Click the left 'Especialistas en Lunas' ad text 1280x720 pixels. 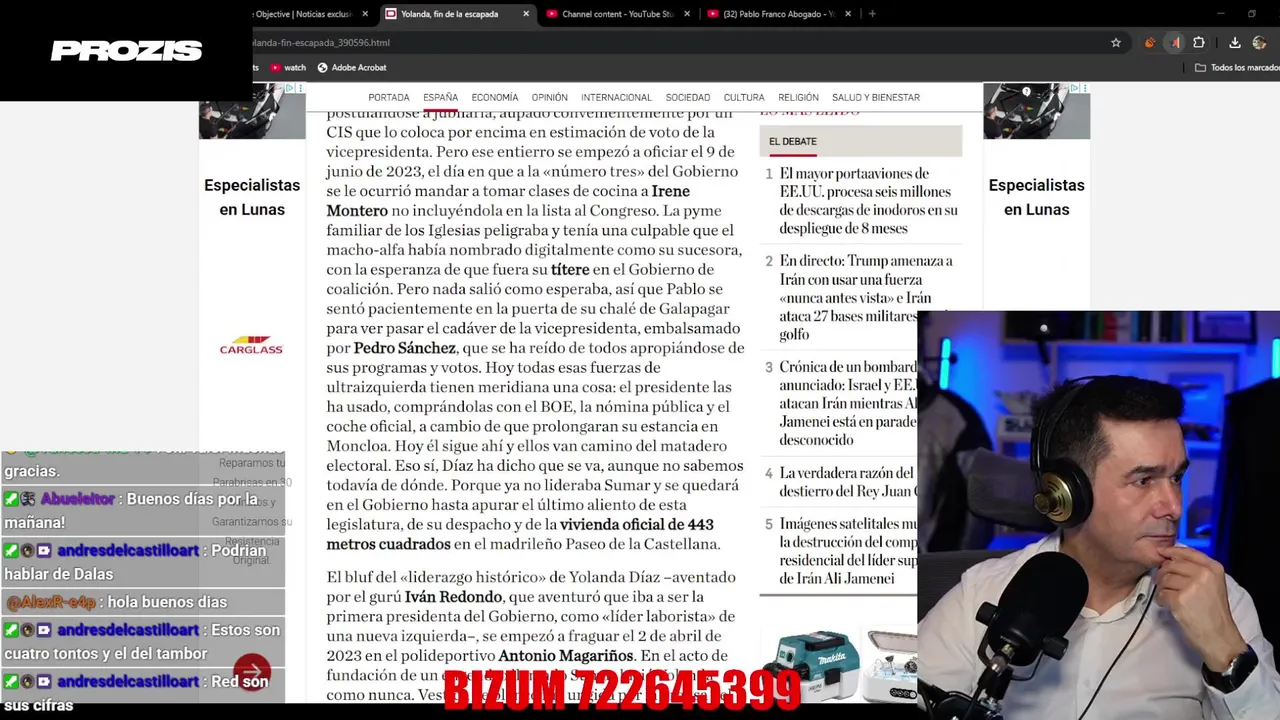pos(252,197)
